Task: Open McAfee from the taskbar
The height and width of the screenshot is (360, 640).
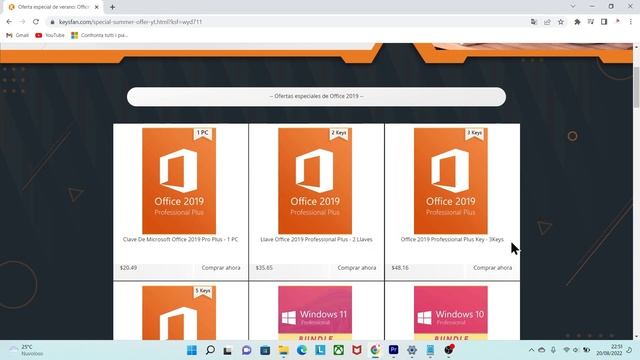Action: 357,350
